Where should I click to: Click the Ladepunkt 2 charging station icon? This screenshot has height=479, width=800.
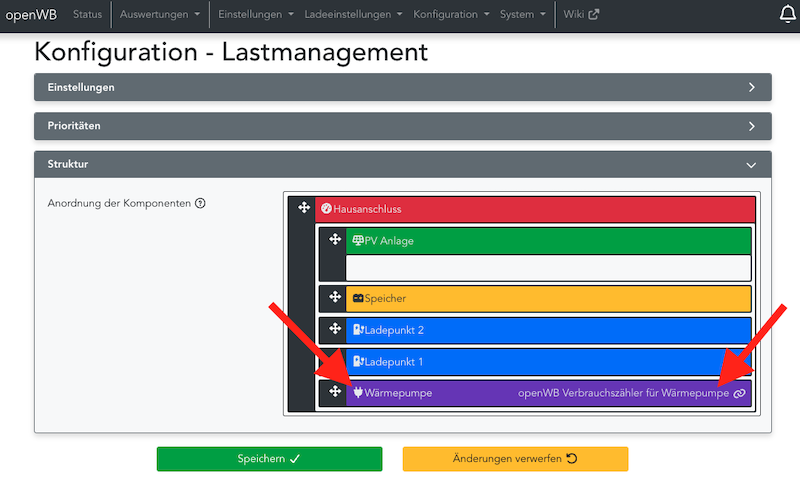tap(358, 330)
